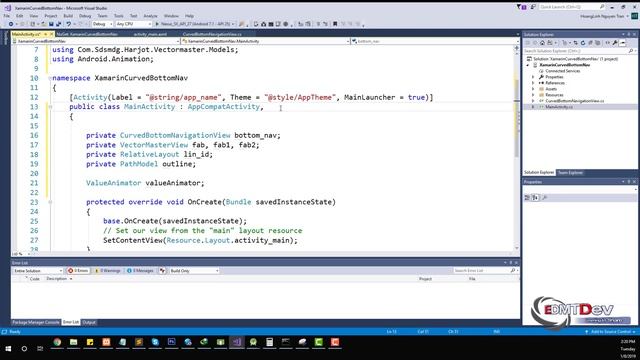
Task: Open the bottom_nav member dropdown
Action: (436, 41)
